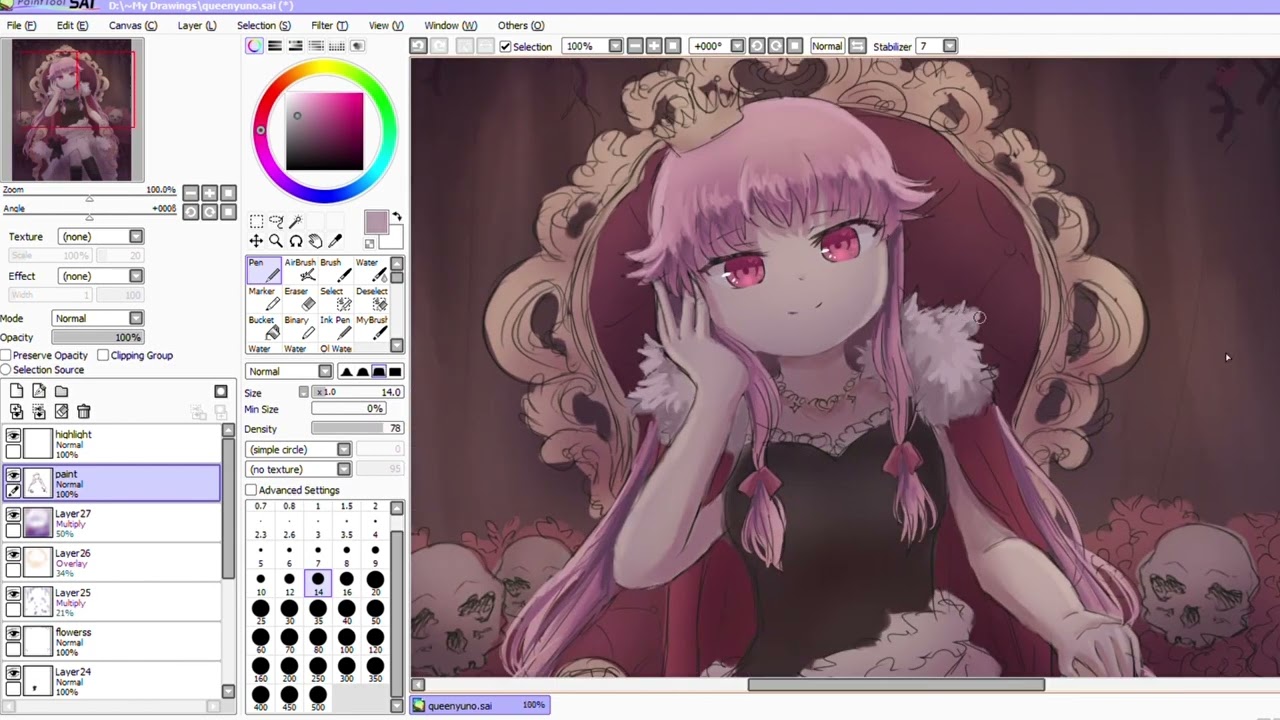Adjust the layer Opacity slider
Screen dimensions: 1280x720
[x=98, y=338]
